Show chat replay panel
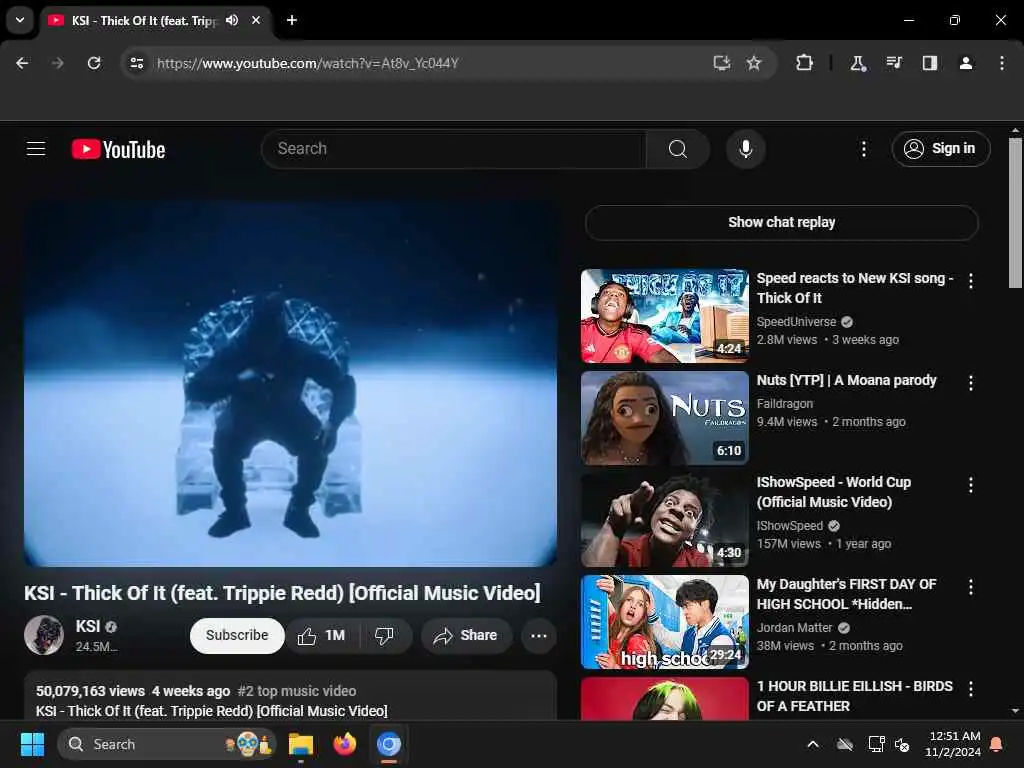Image resolution: width=1024 pixels, height=768 pixels. click(x=782, y=222)
